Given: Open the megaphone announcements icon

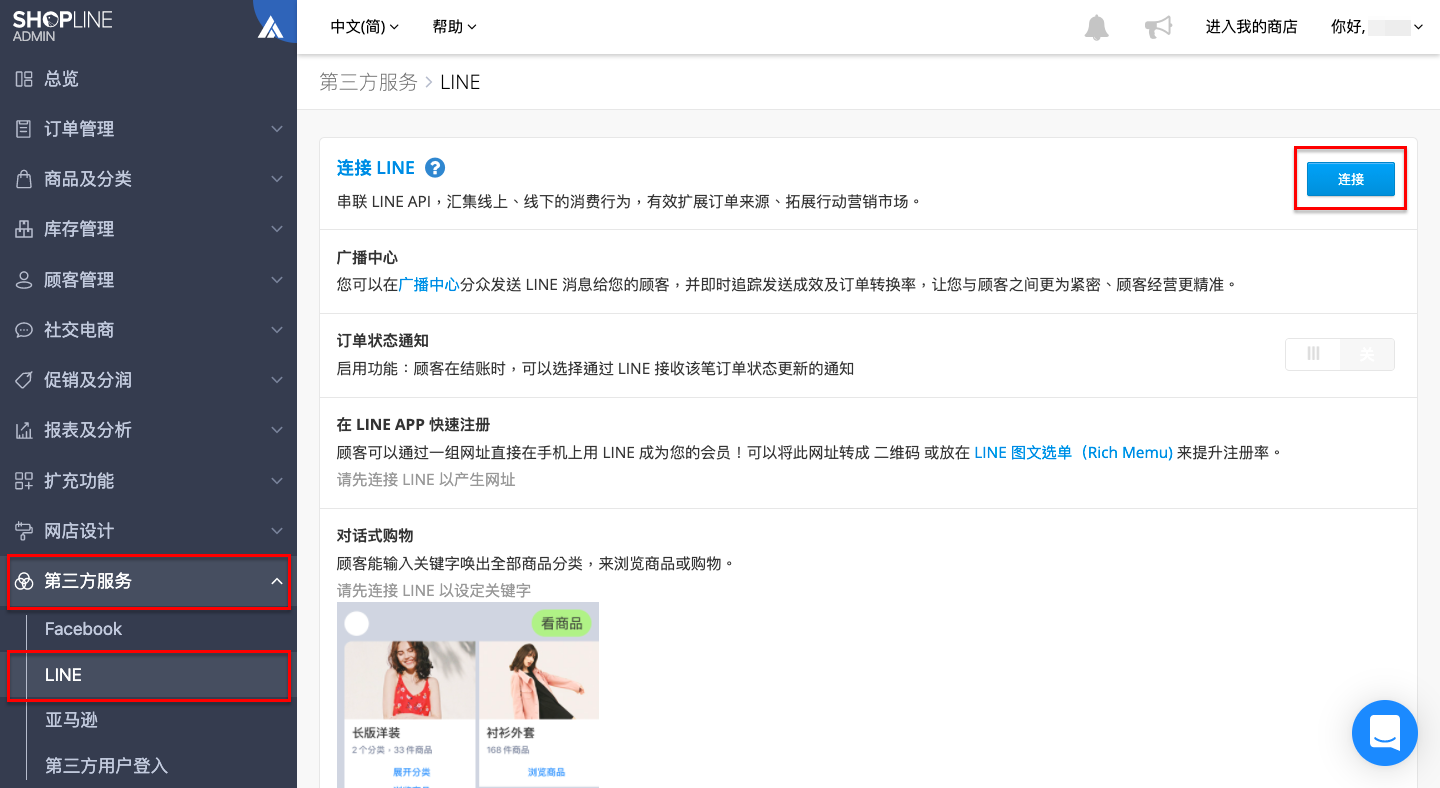Looking at the screenshot, I should [1158, 27].
